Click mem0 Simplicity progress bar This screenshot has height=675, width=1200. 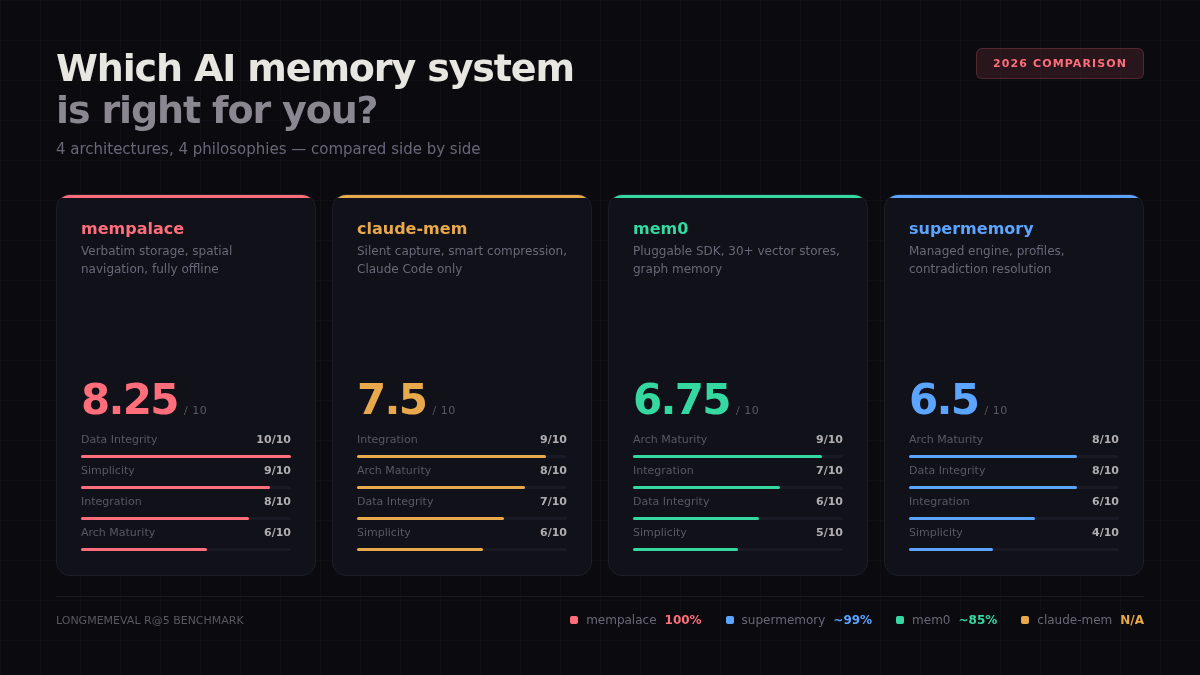coord(738,549)
